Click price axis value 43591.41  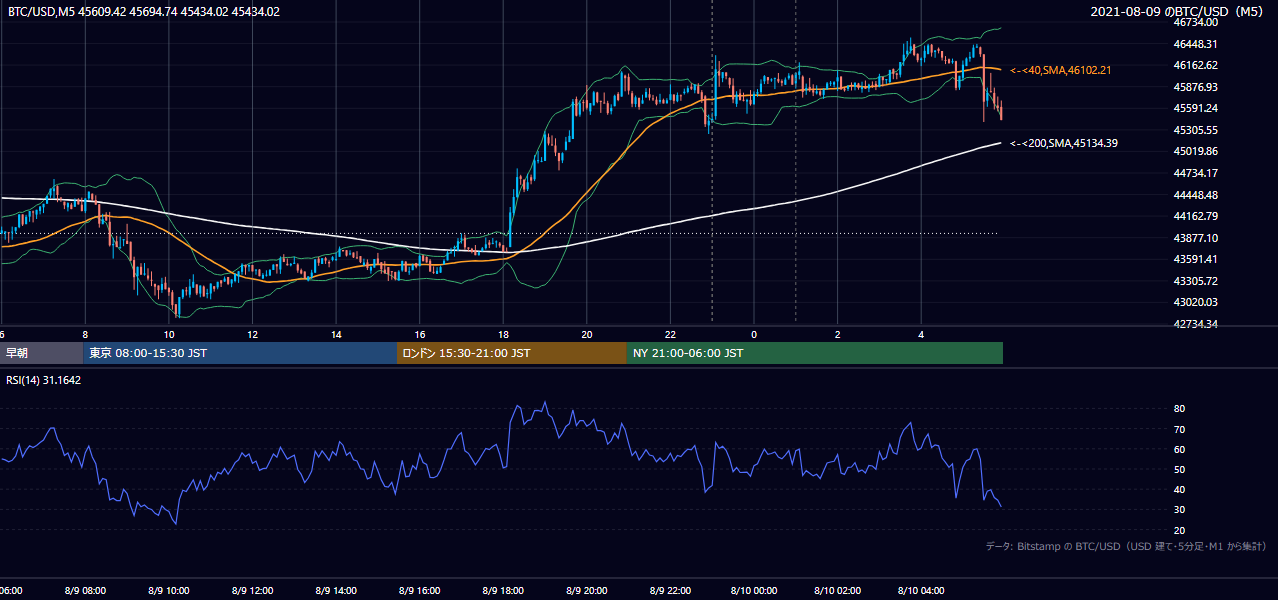click(x=1195, y=259)
